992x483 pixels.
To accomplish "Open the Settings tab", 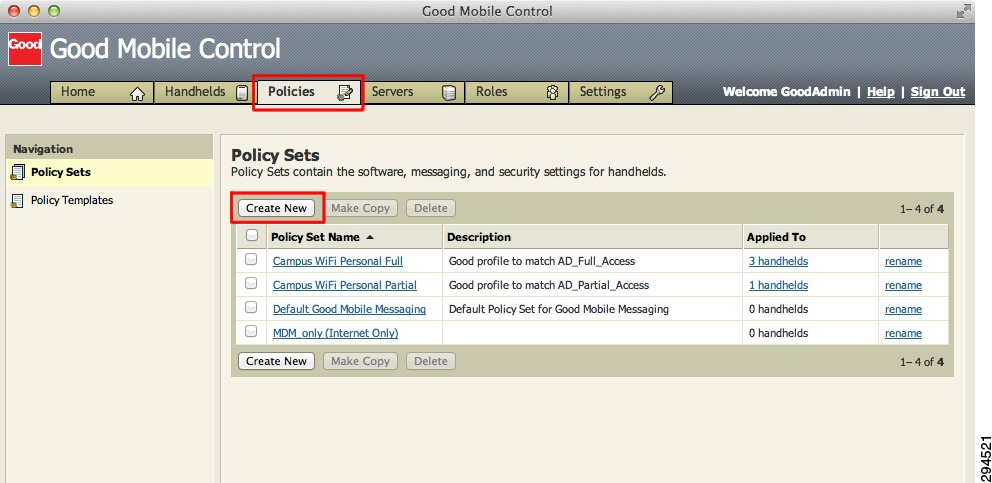I will tap(621, 92).
